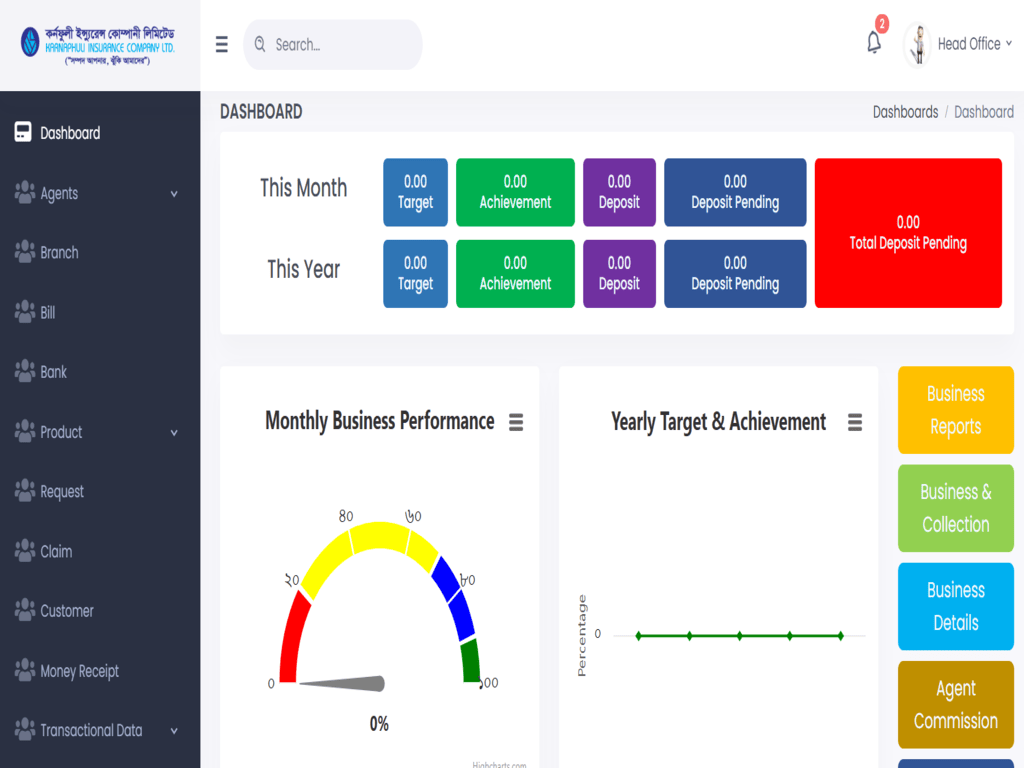Open the Claim menu item
This screenshot has height=768, width=1024.
(x=56, y=551)
